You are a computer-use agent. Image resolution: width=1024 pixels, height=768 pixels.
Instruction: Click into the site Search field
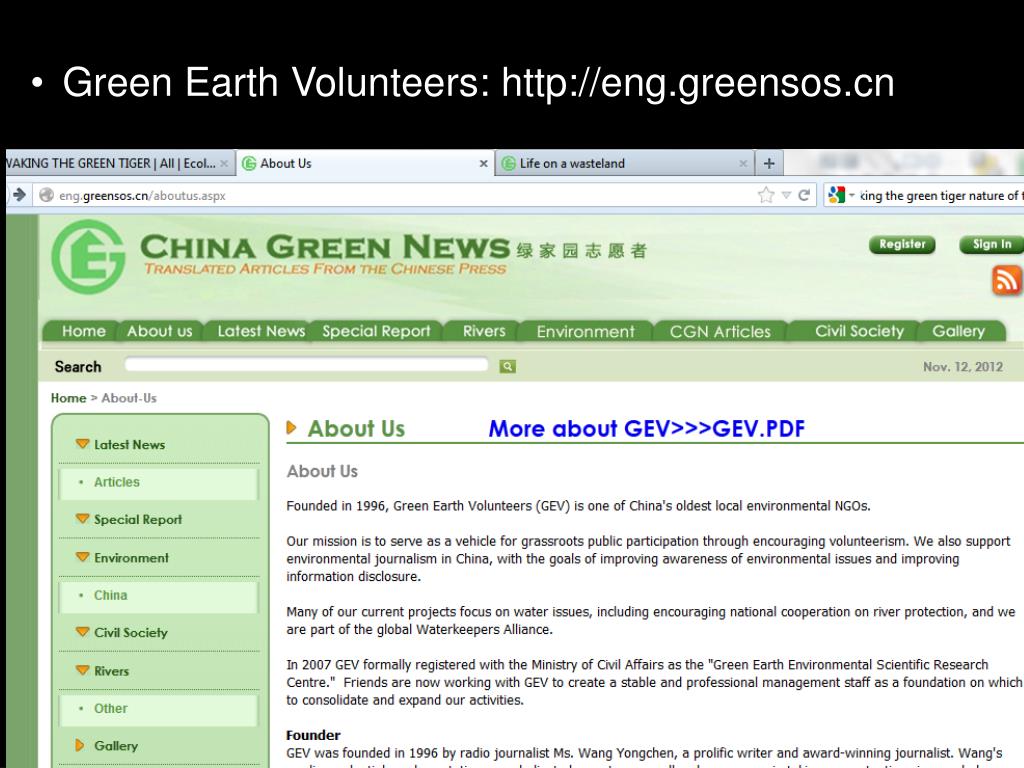tap(306, 364)
